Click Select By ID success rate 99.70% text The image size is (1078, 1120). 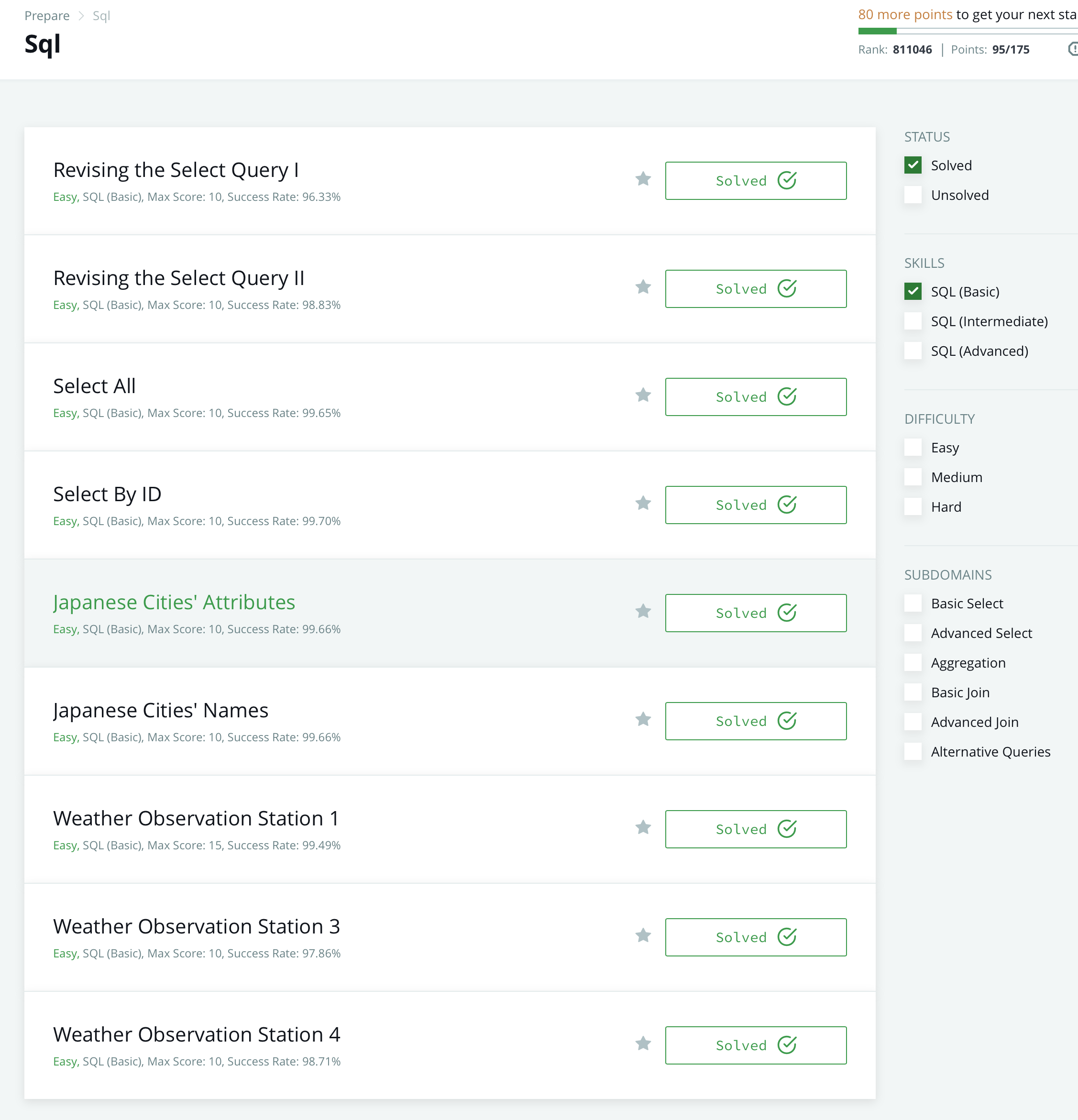point(284,521)
